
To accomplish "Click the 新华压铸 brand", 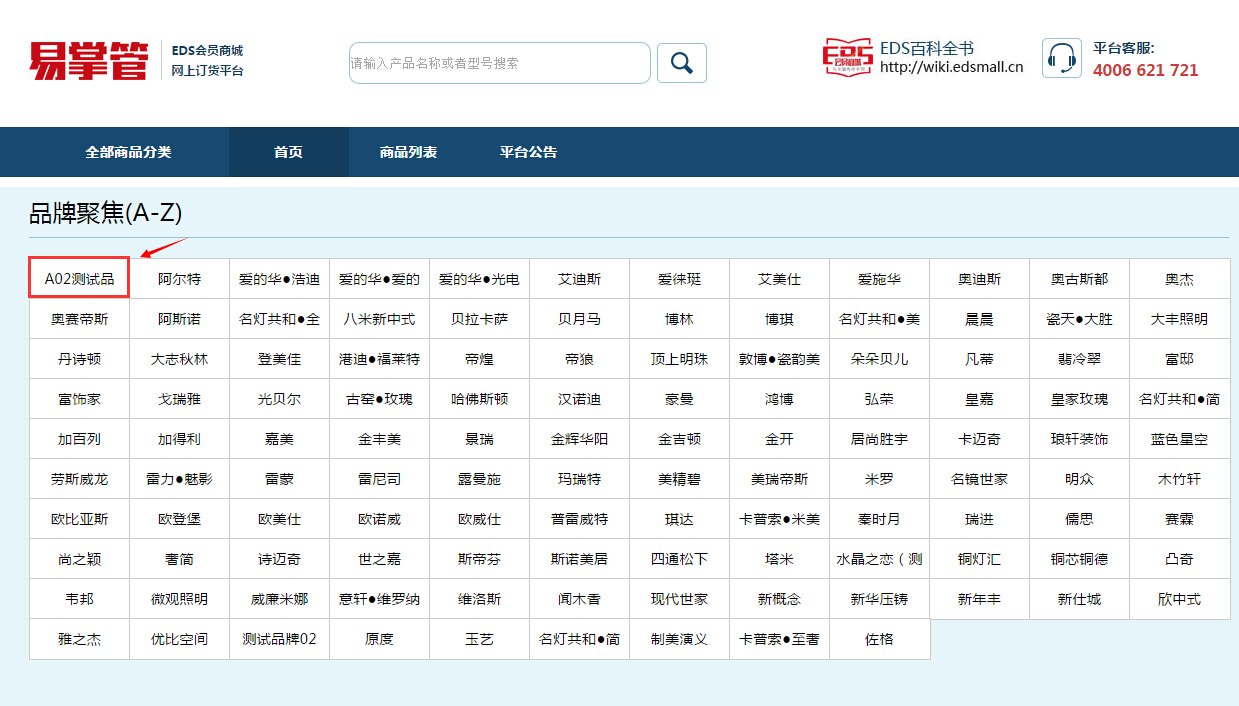I will click(x=880, y=599).
